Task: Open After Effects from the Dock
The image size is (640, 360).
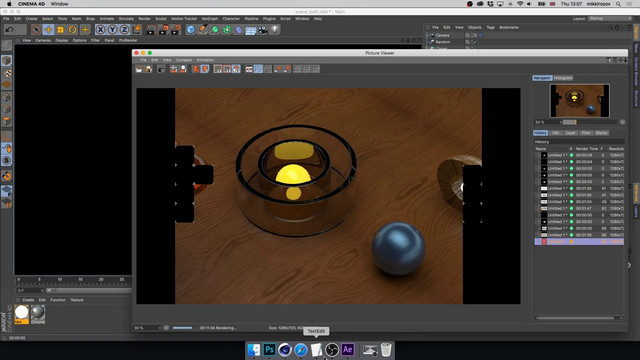Action: pos(348,350)
